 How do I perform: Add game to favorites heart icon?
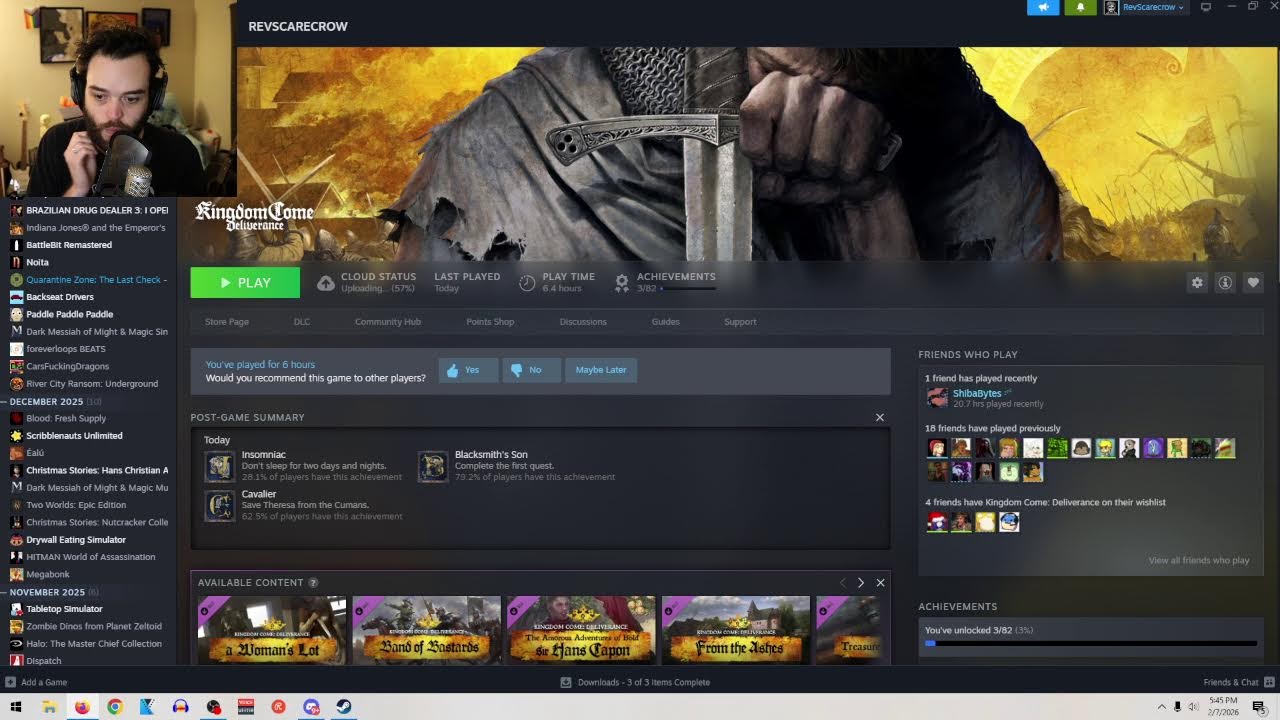tap(1253, 283)
